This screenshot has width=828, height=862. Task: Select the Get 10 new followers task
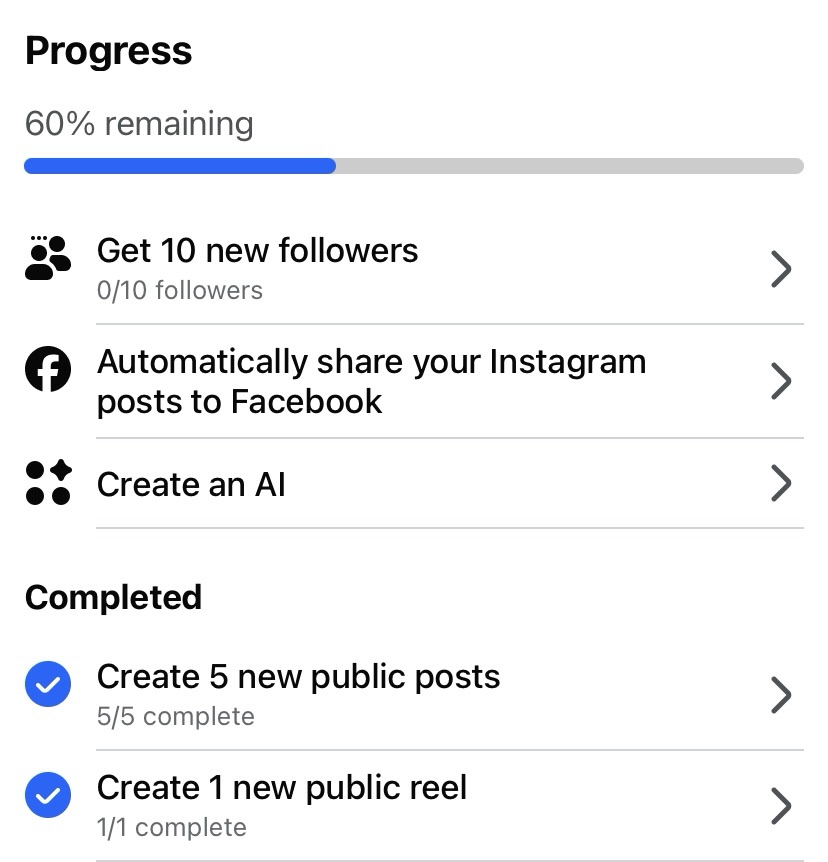pyautogui.click(x=257, y=250)
